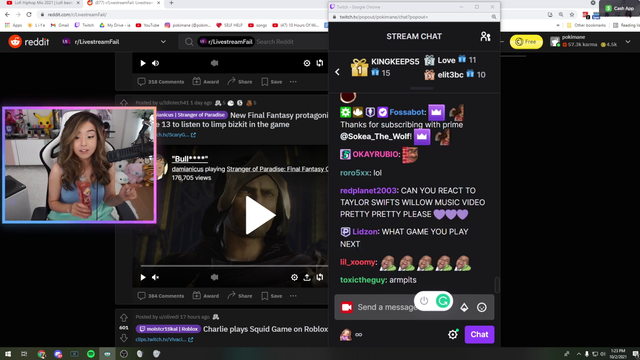The width and height of the screenshot is (640, 360).
Task: Mute the top video's volume
Action: pyautogui.click(x=156, y=63)
